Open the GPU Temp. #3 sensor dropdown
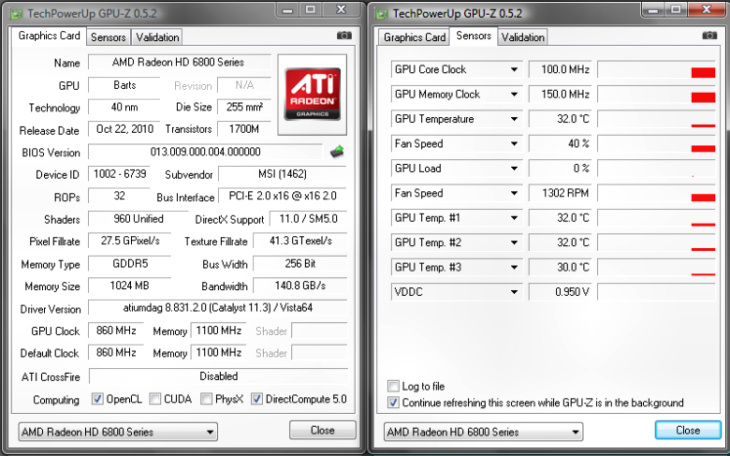This screenshot has width=730, height=456. 514,267
